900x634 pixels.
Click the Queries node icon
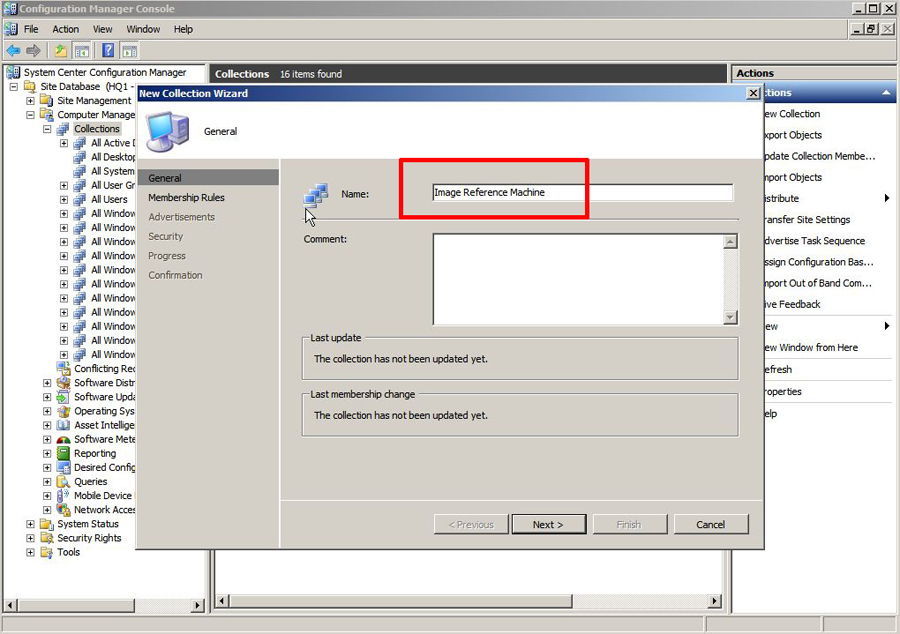click(63, 481)
